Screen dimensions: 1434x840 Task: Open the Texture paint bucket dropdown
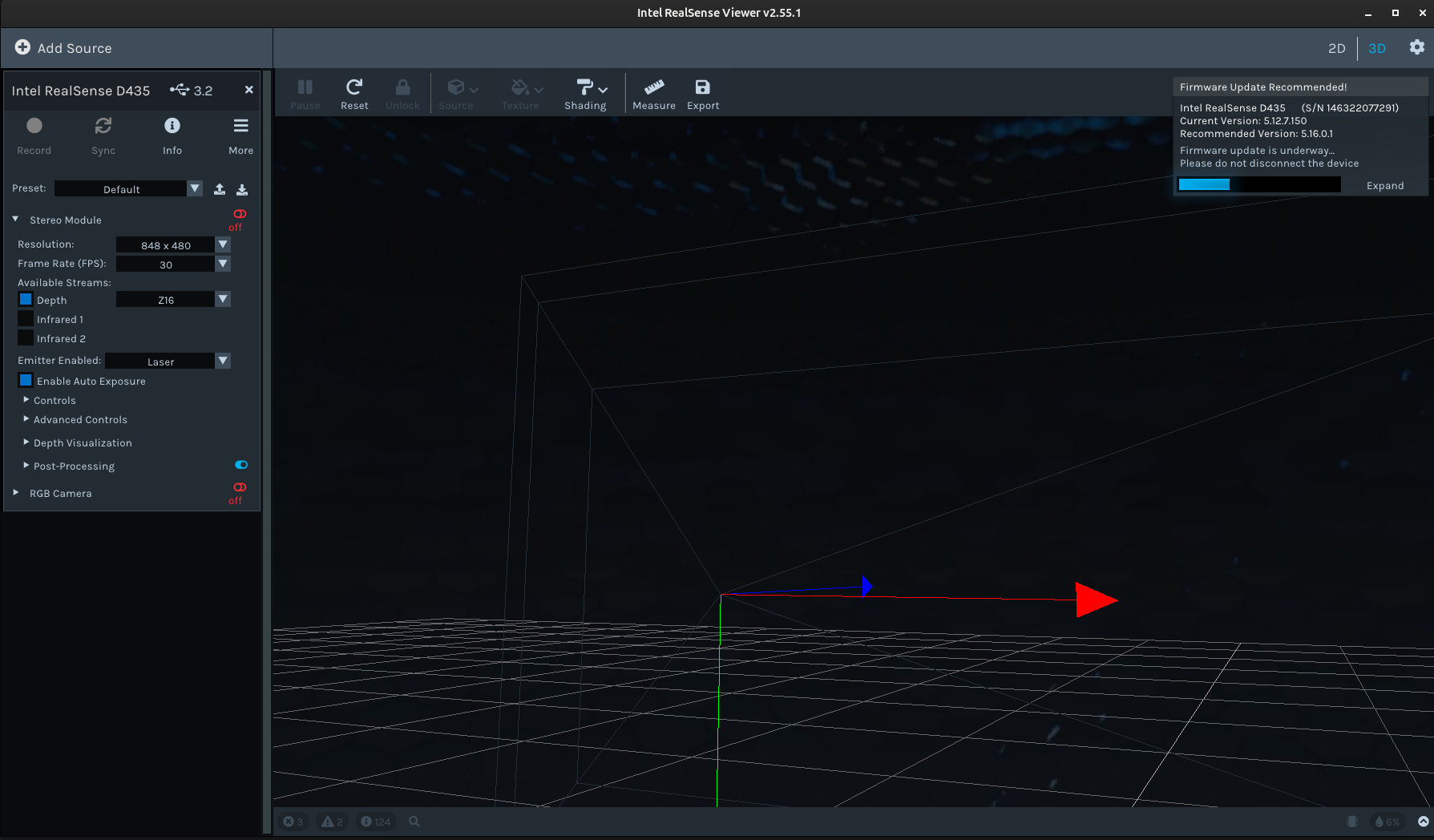coord(527,87)
